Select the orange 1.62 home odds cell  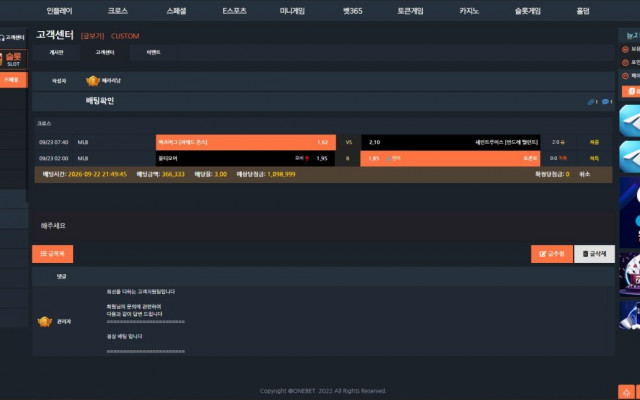[x=246, y=142]
